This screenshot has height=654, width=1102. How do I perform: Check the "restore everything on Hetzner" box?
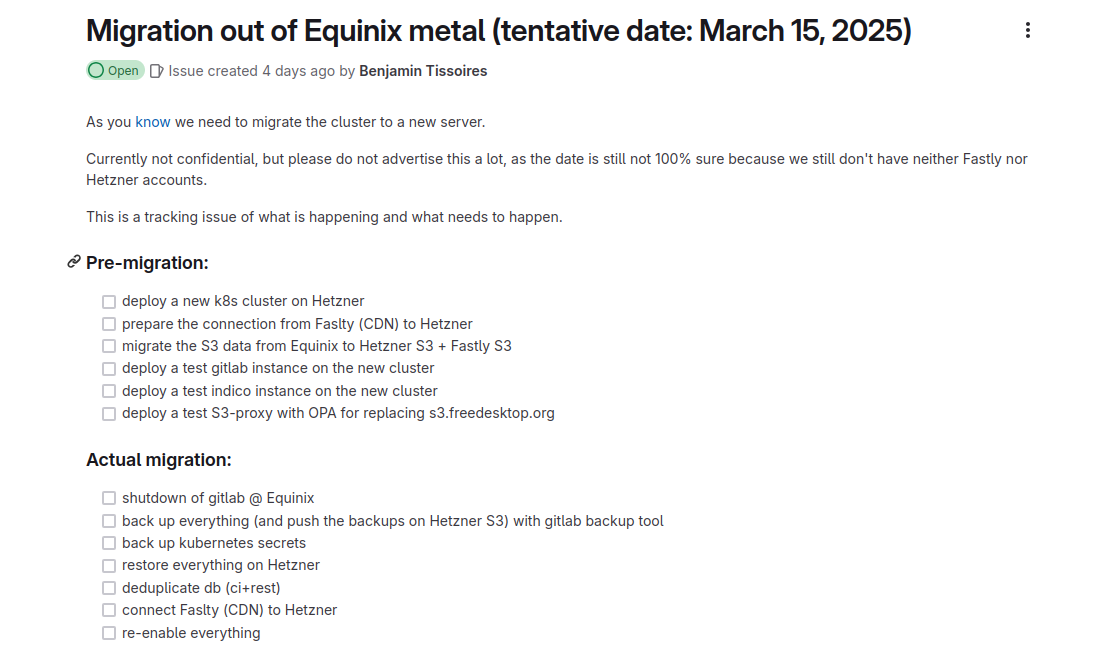109,565
